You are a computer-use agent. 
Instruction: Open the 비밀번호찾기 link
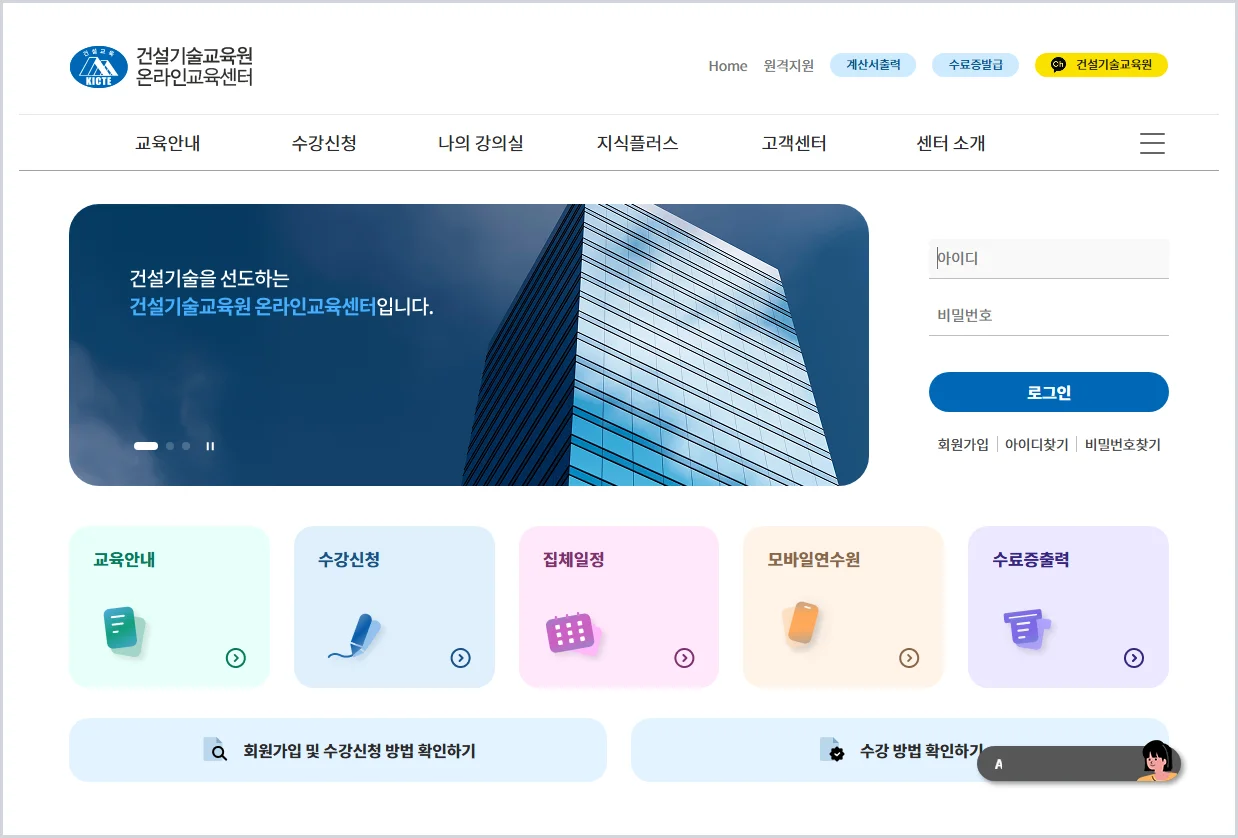click(1123, 445)
